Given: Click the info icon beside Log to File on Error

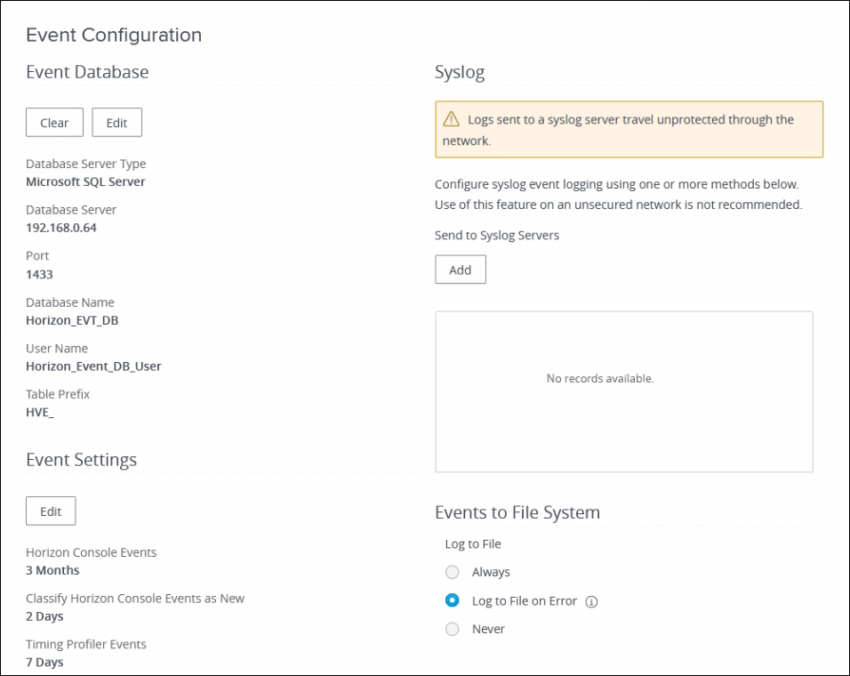Looking at the screenshot, I should (x=592, y=601).
